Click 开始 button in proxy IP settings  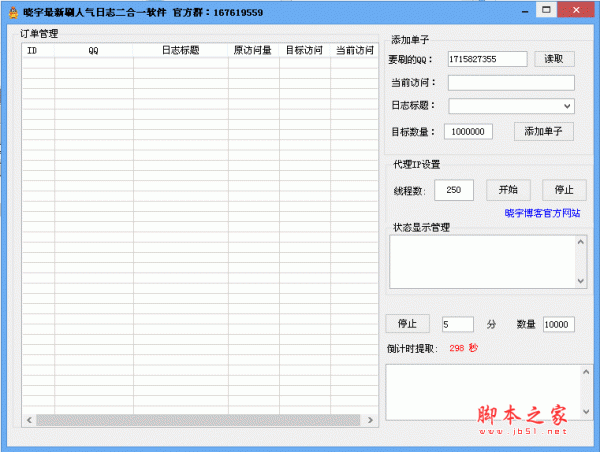(508, 190)
